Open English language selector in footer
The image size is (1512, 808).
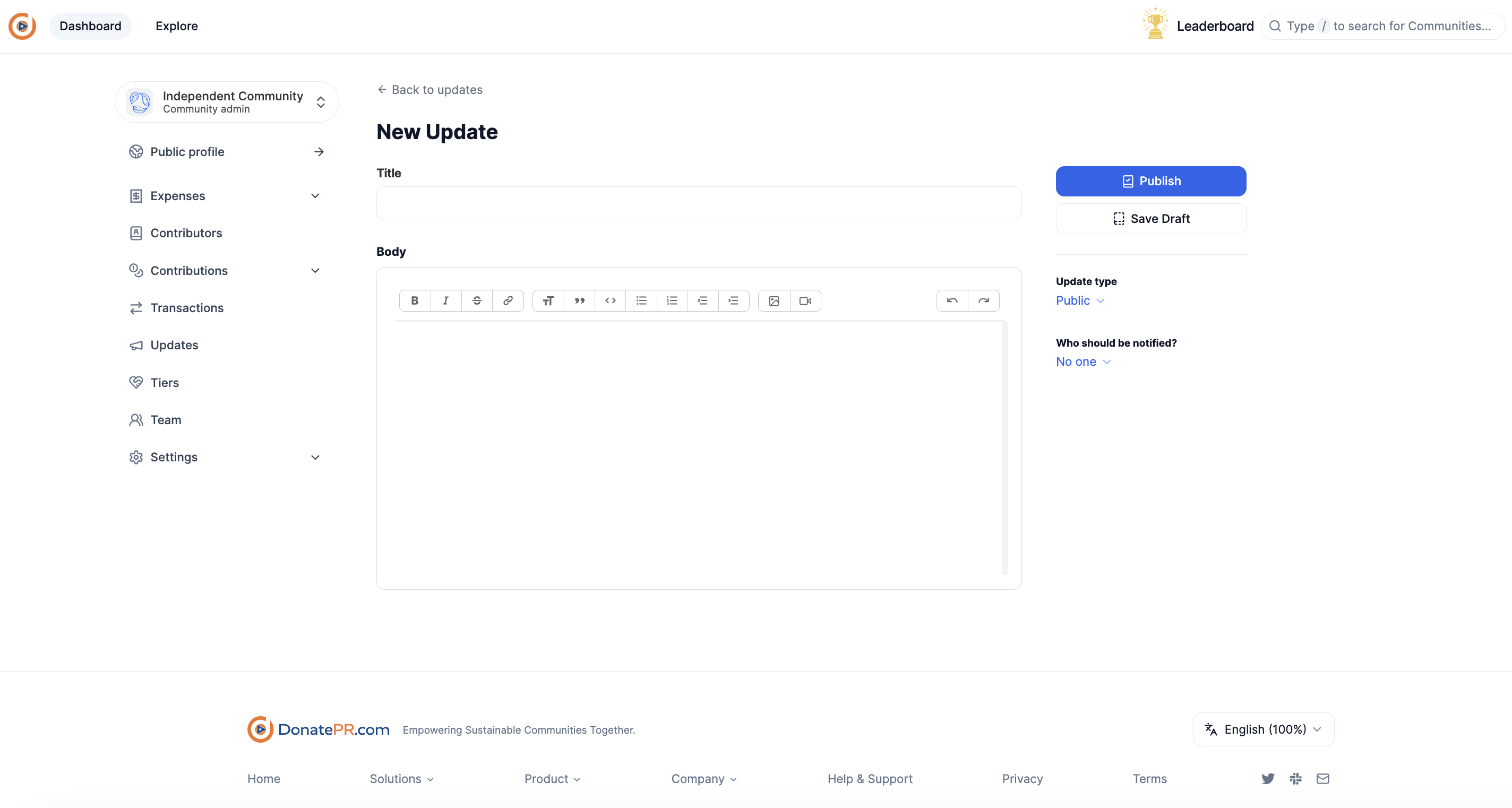[1263, 729]
